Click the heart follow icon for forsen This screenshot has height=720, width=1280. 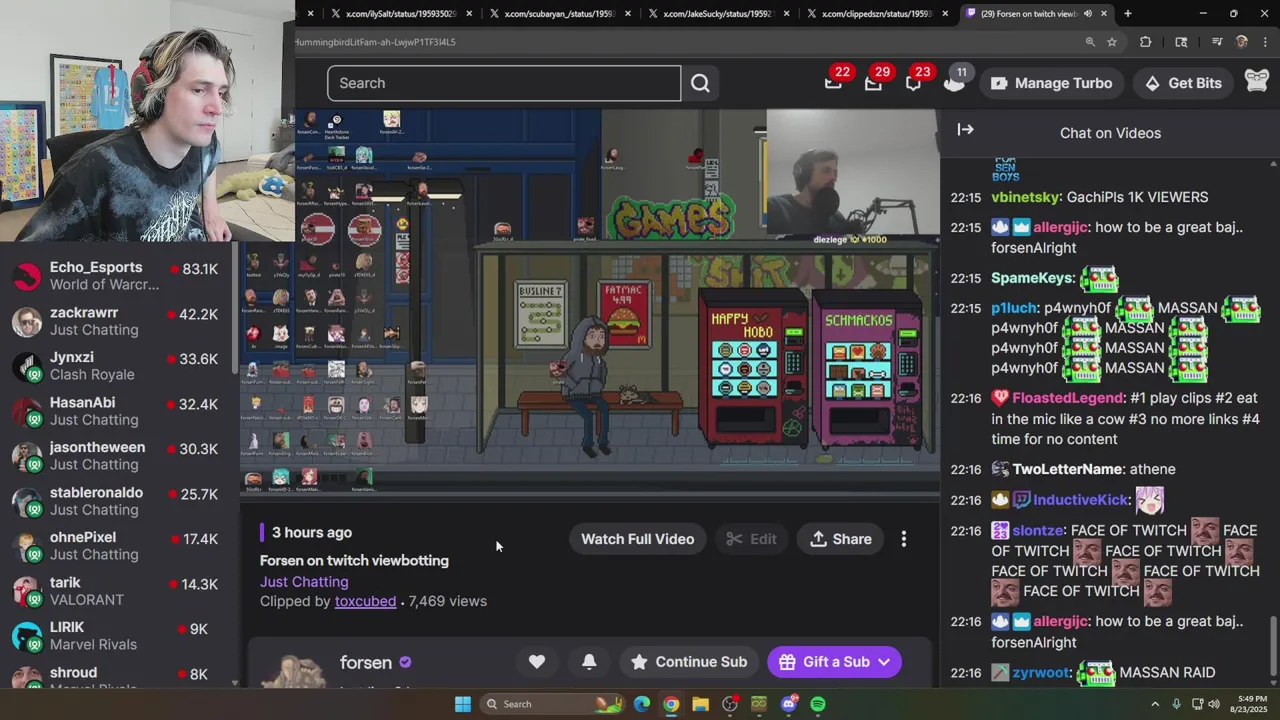point(537,662)
